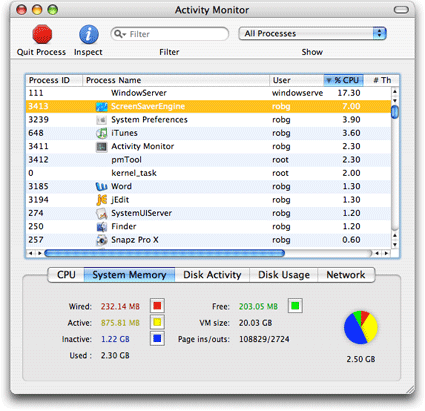Click the Finder icon in process list

101,227
